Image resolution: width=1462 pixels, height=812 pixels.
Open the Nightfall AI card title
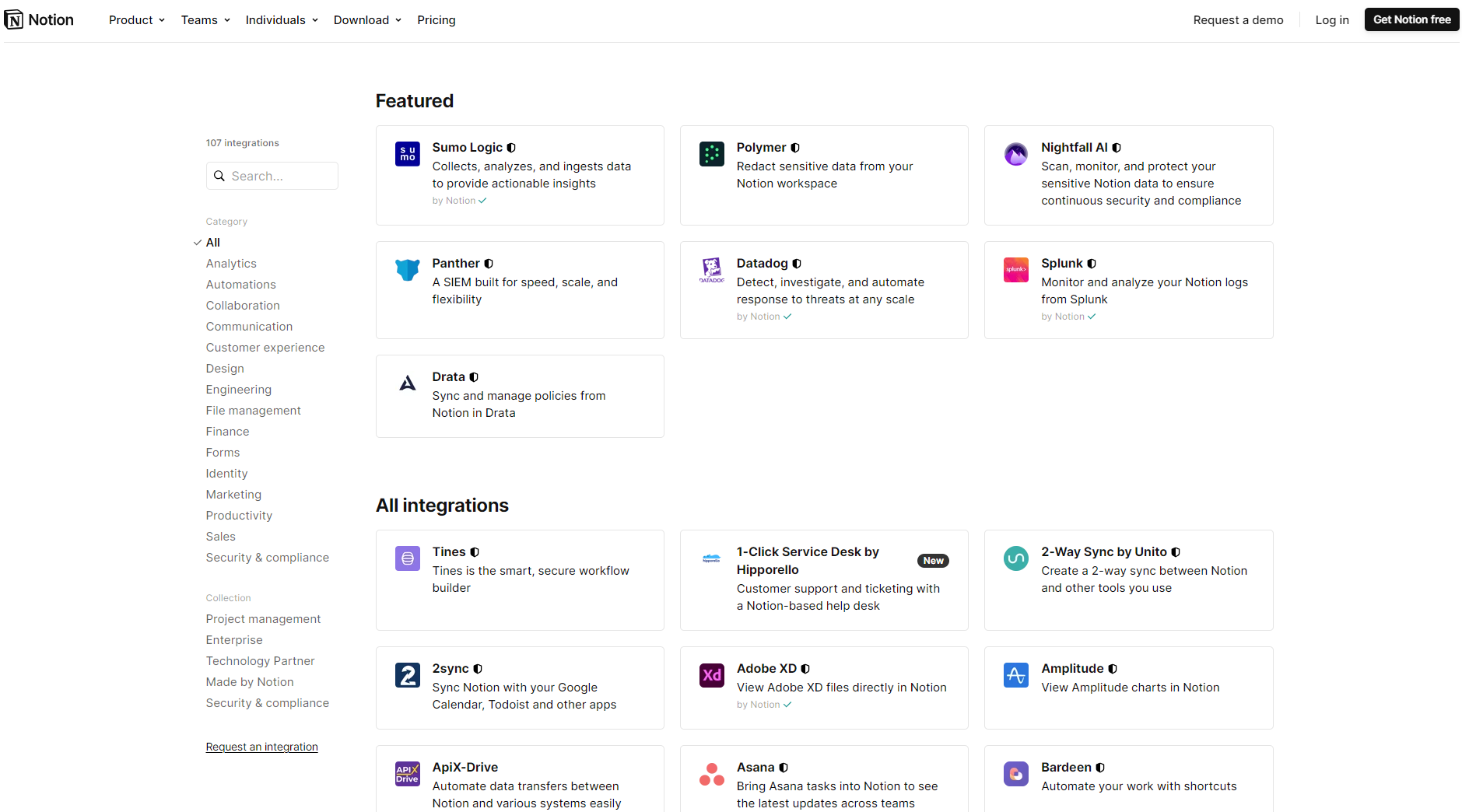click(1074, 148)
